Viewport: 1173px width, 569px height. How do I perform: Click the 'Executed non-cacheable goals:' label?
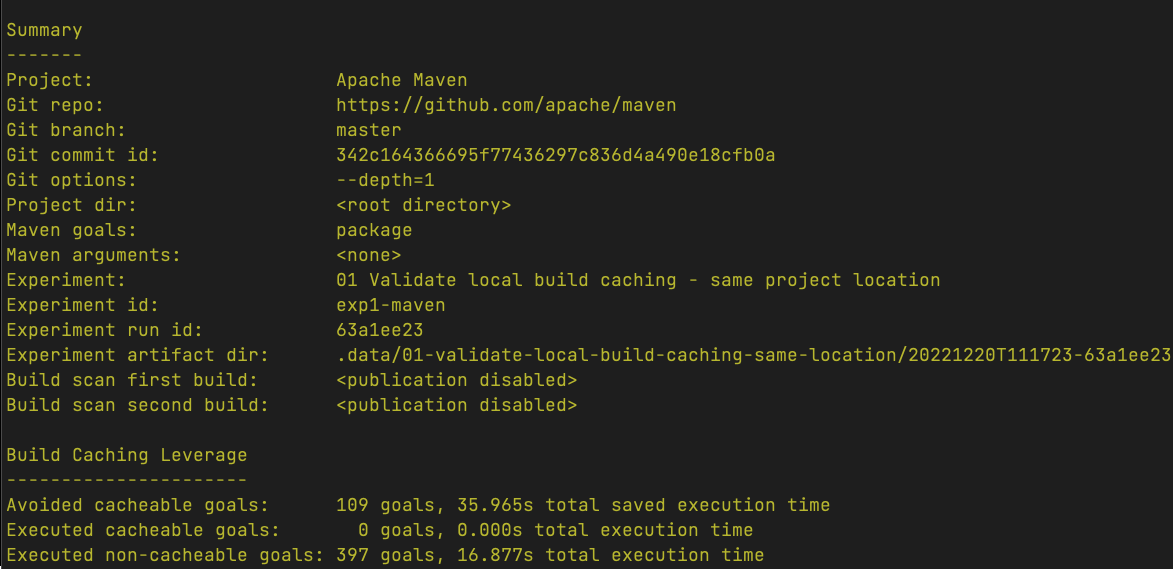165,555
